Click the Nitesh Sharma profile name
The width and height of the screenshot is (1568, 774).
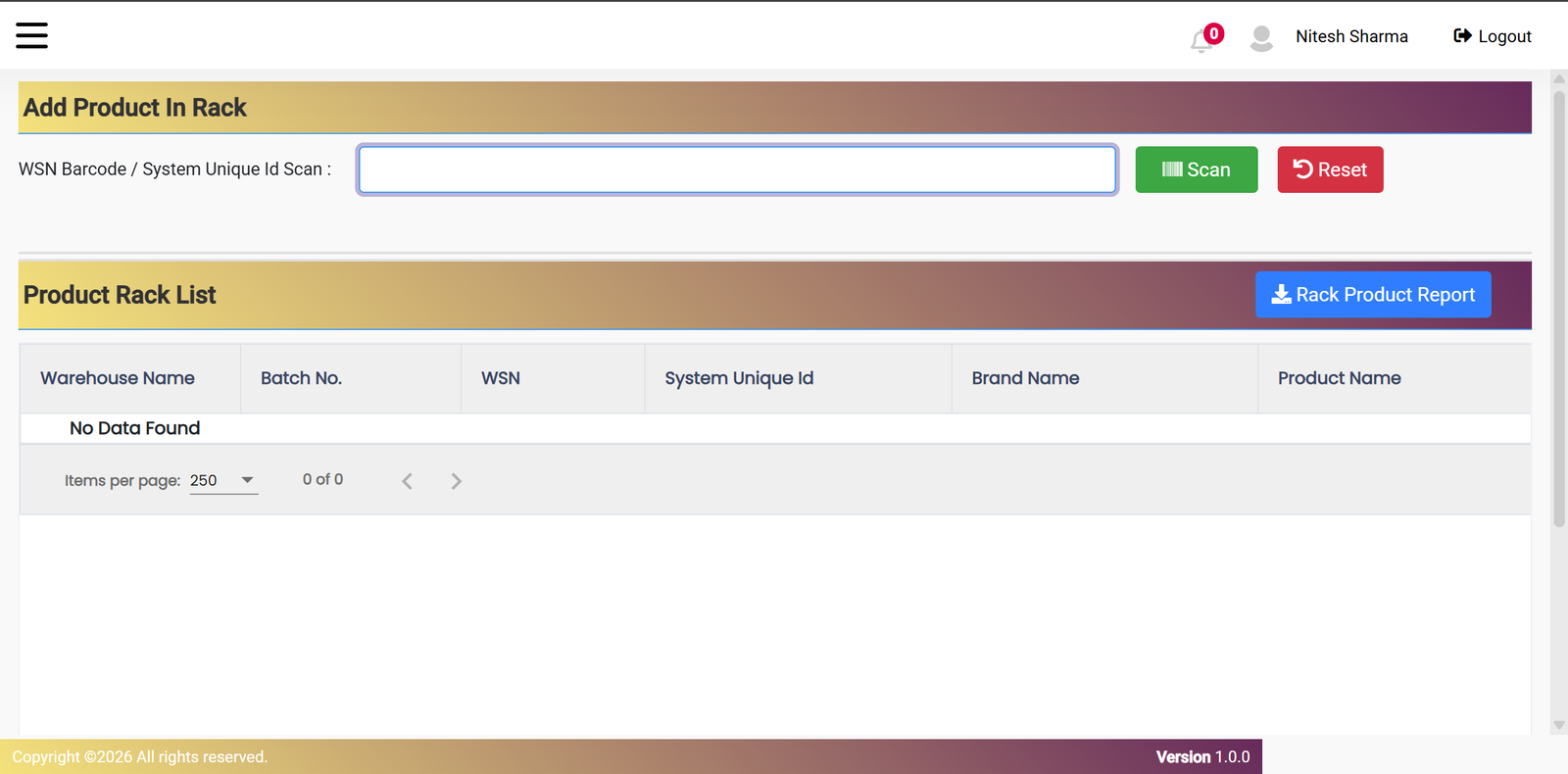tap(1351, 36)
